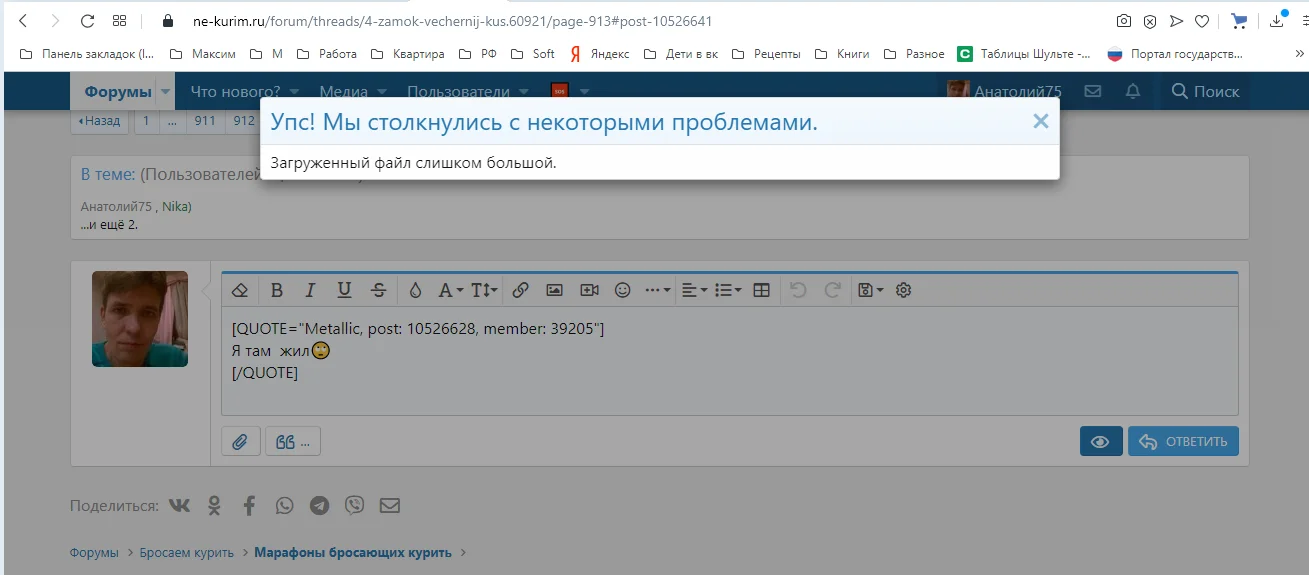The width and height of the screenshot is (1309, 575).
Task: Open the Рецепты bookmarks folder
Action: (767, 54)
